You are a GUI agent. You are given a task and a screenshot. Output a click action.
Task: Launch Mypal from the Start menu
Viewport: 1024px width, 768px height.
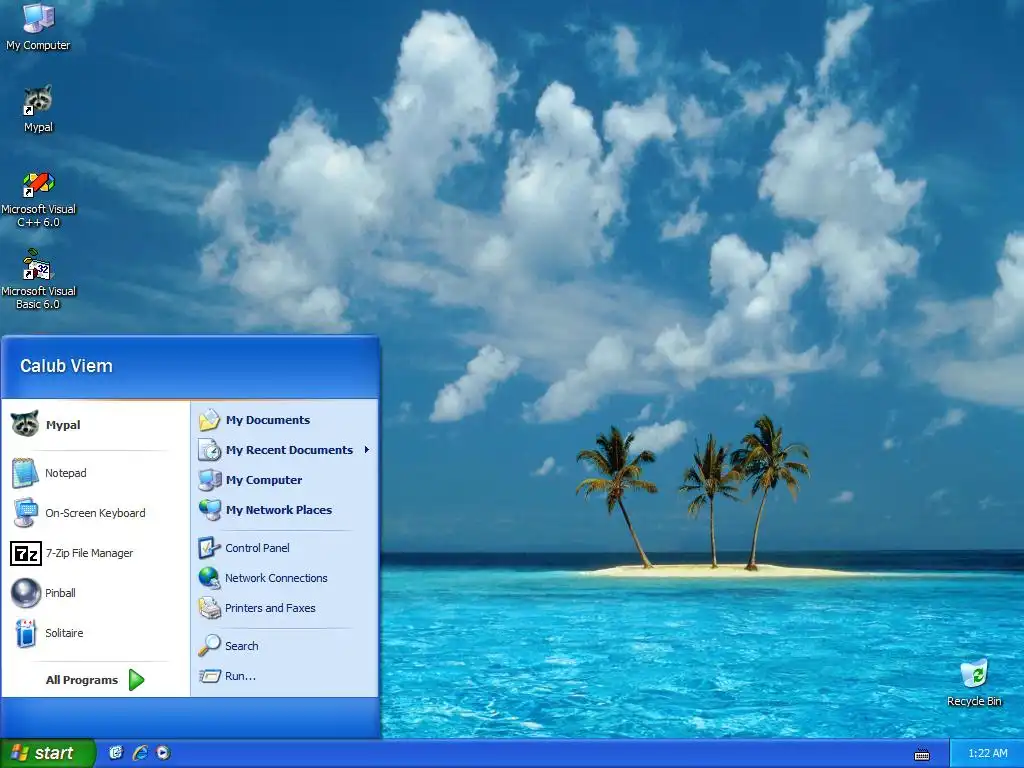pos(95,424)
